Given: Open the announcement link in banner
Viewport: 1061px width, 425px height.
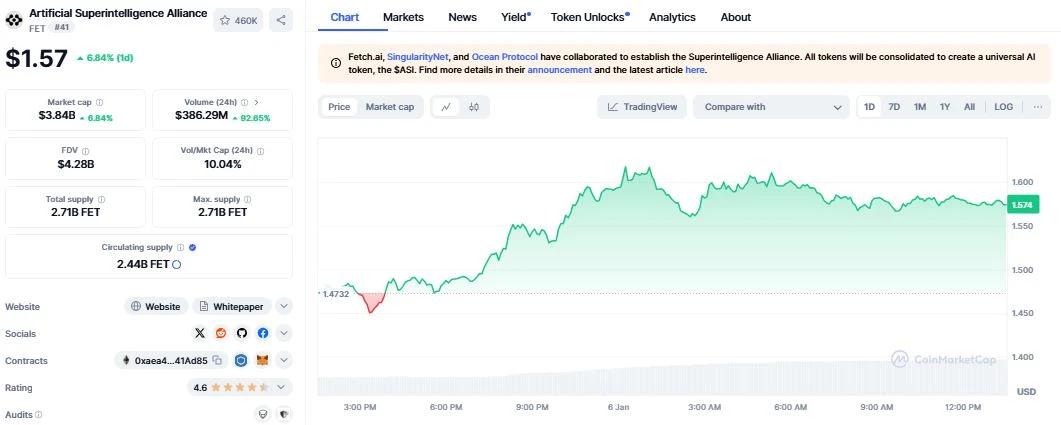Looking at the screenshot, I should (x=560, y=70).
